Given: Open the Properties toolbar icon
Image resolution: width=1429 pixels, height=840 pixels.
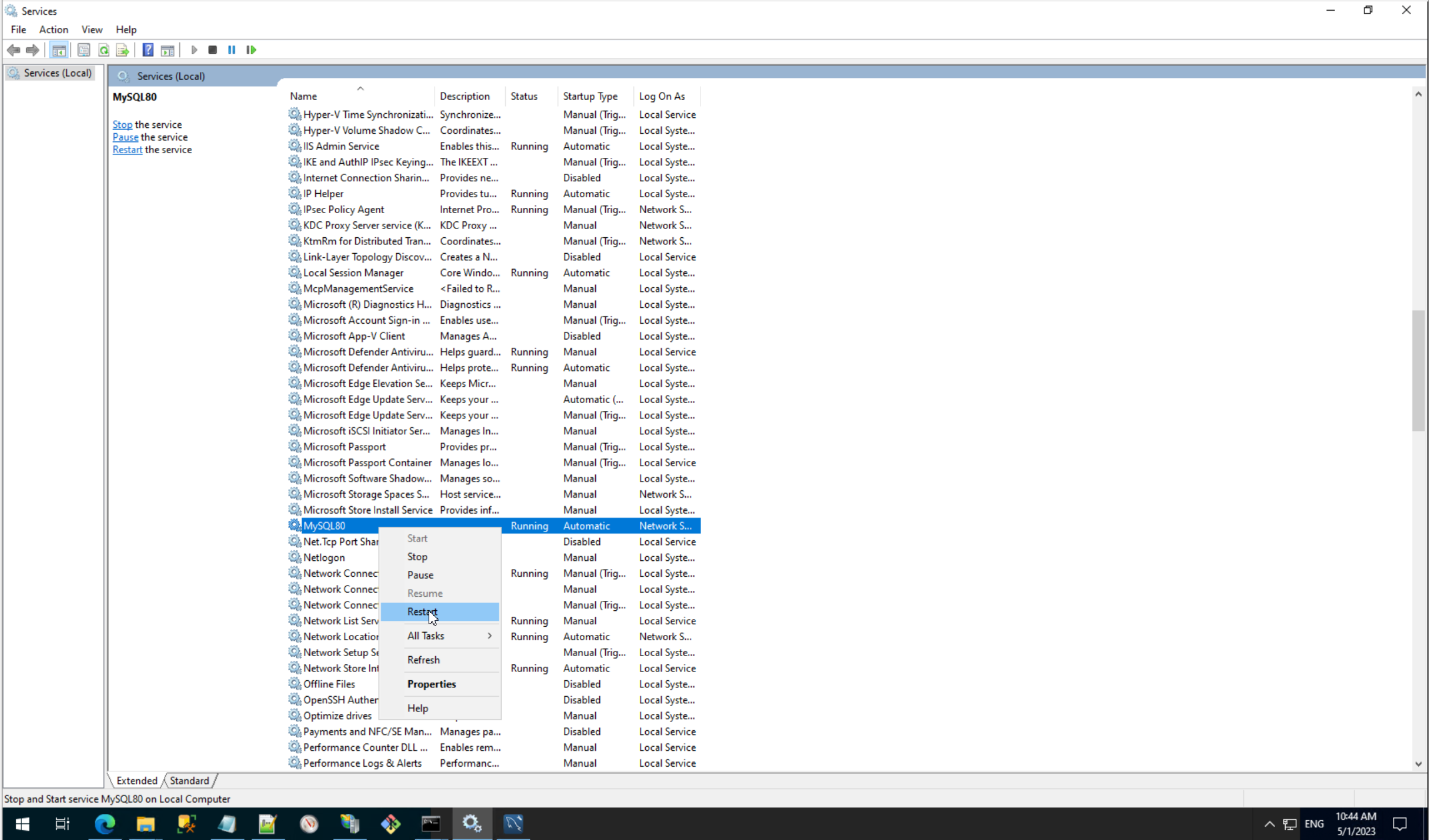Looking at the screenshot, I should tap(84, 50).
